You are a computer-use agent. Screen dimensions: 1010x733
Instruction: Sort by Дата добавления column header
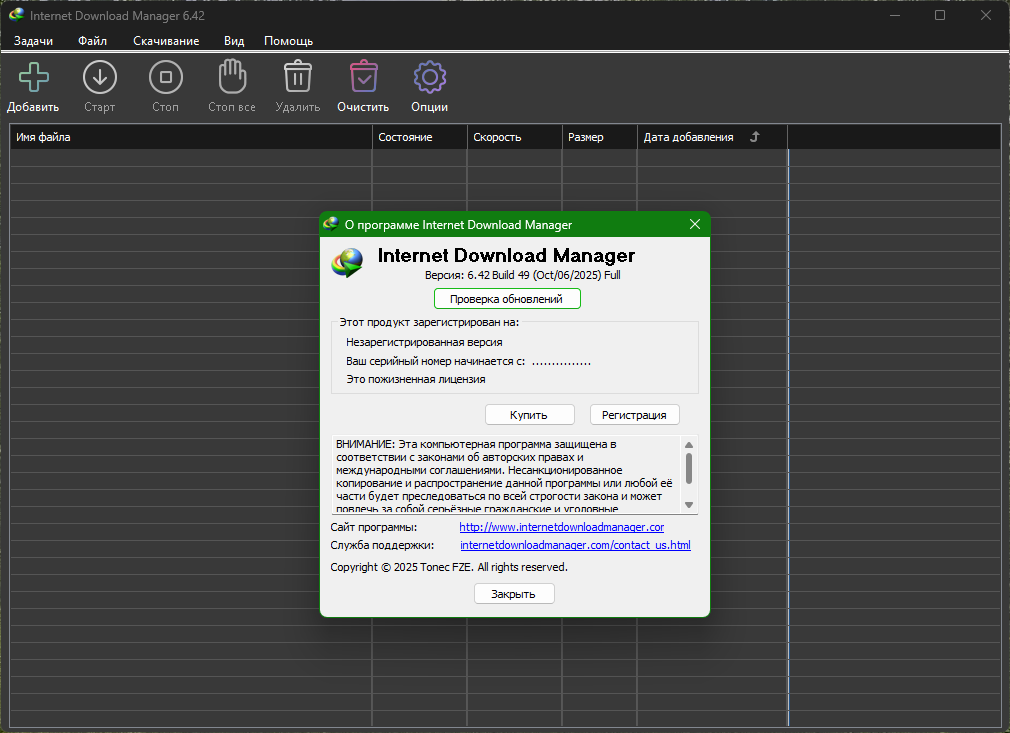pyautogui.click(x=688, y=137)
